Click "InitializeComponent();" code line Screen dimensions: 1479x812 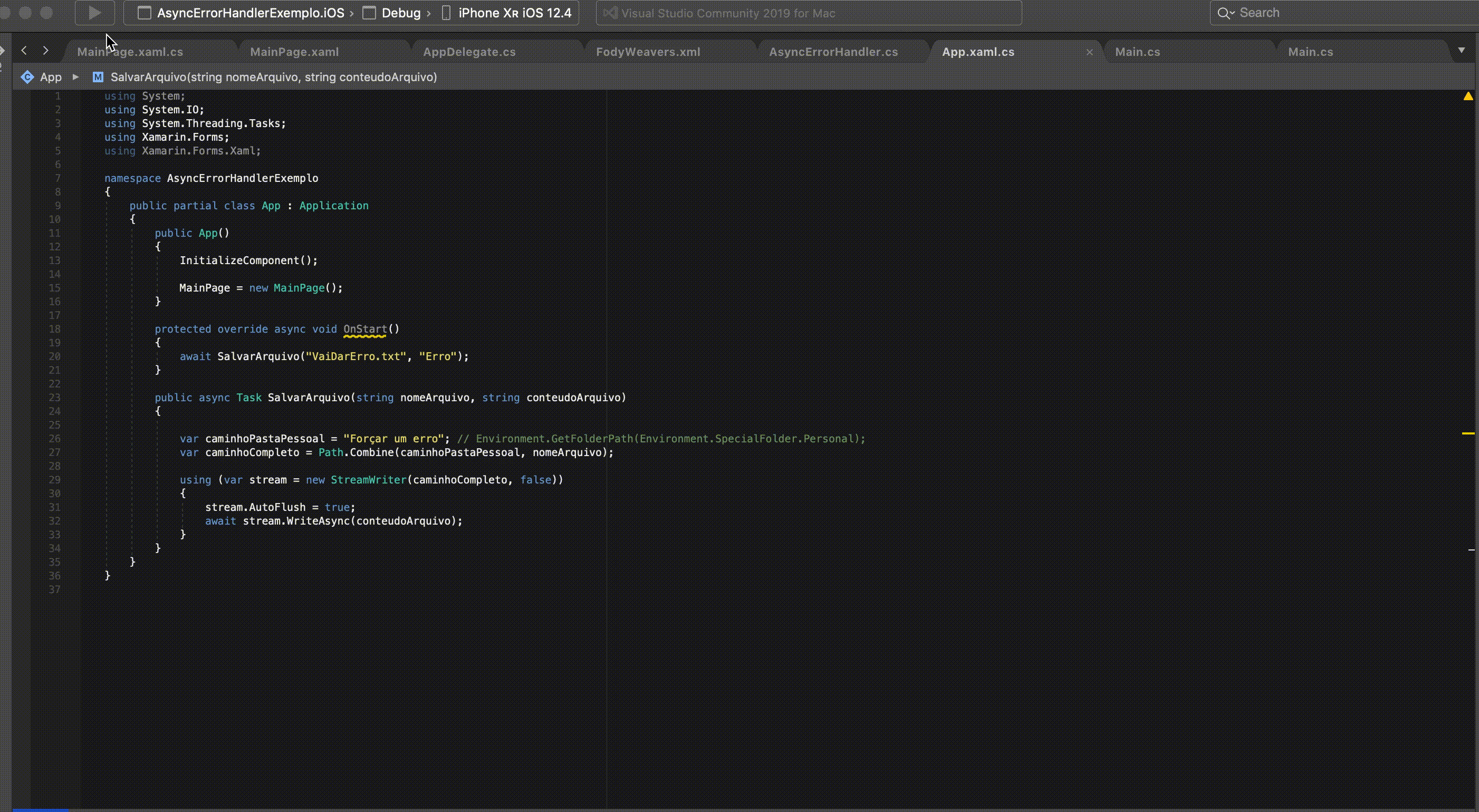click(x=248, y=260)
